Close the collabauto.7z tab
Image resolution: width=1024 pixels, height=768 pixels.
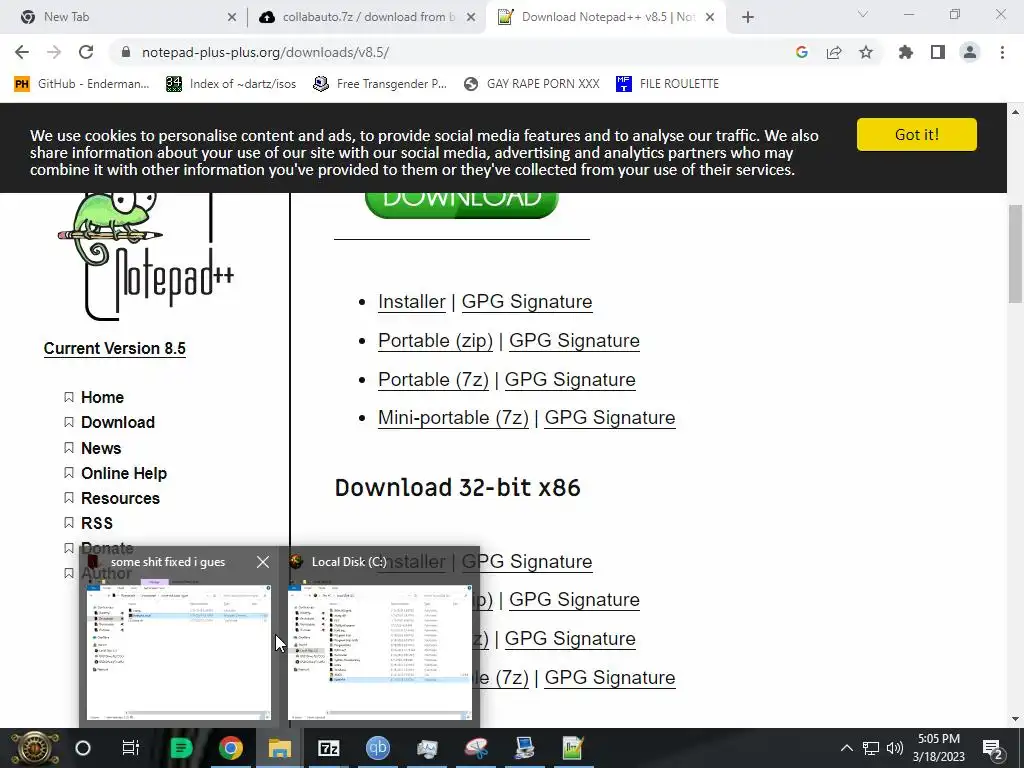(471, 18)
